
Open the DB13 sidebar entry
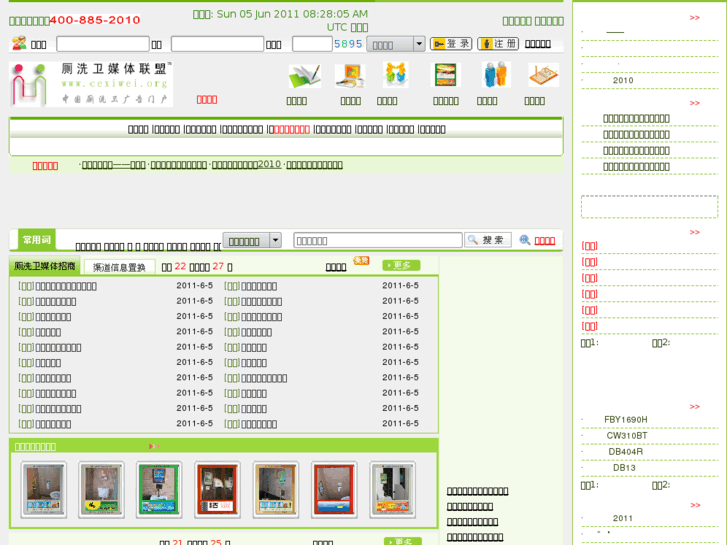click(x=624, y=468)
